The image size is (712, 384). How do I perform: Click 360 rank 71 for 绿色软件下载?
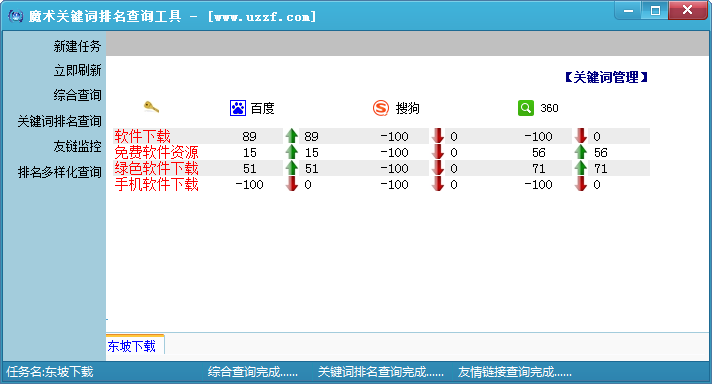coord(539,169)
